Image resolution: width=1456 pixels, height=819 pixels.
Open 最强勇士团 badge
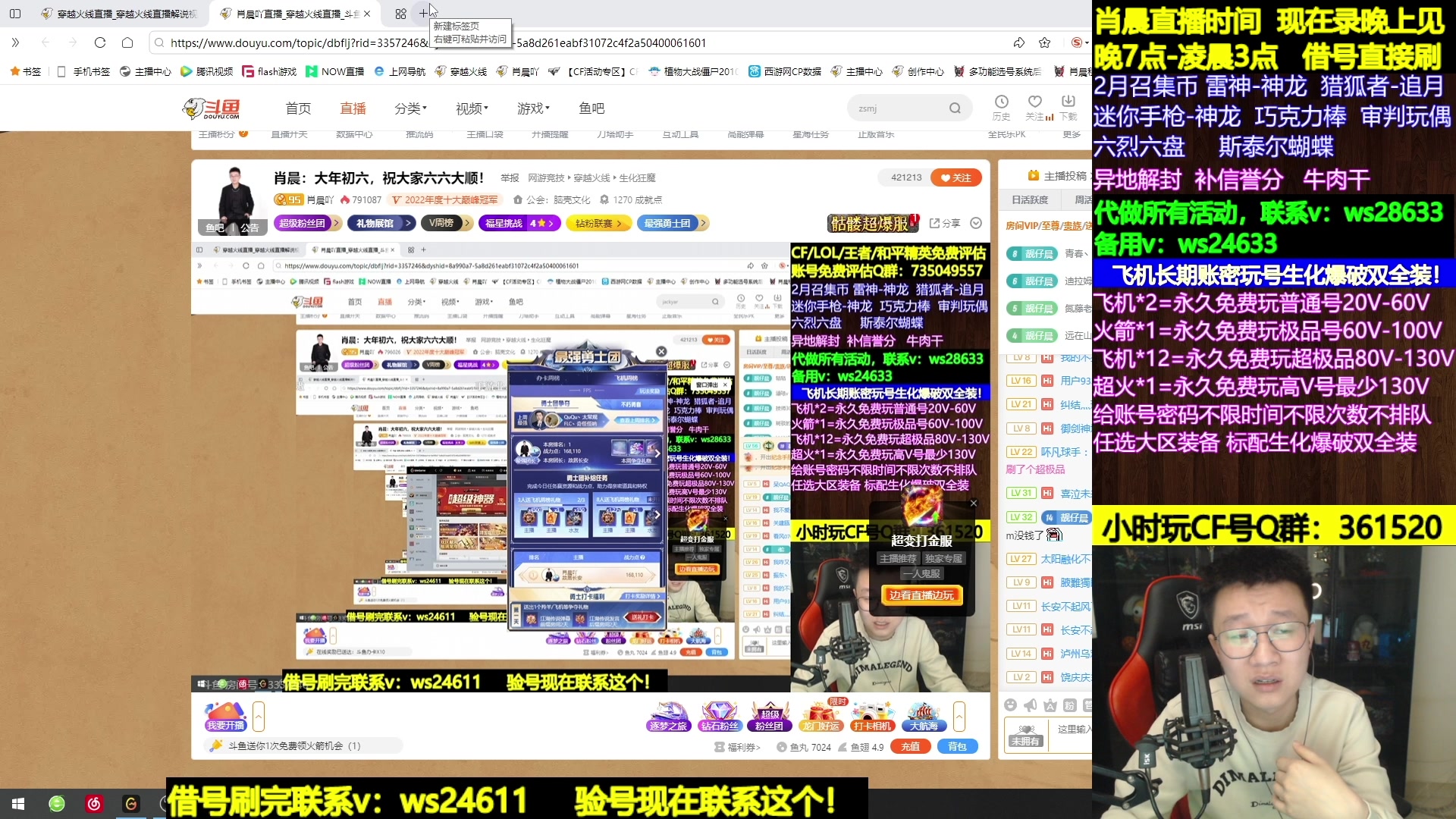click(x=672, y=223)
